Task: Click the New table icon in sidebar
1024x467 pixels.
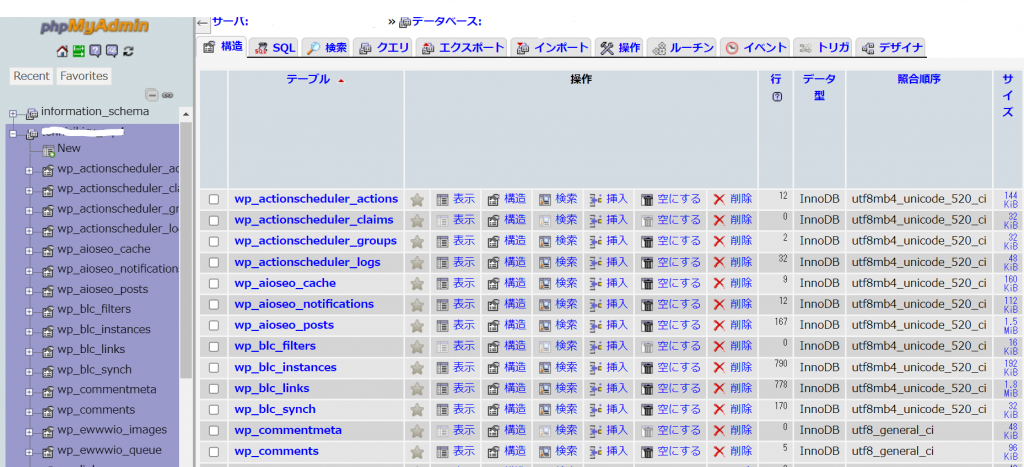Action: pos(48,150)
